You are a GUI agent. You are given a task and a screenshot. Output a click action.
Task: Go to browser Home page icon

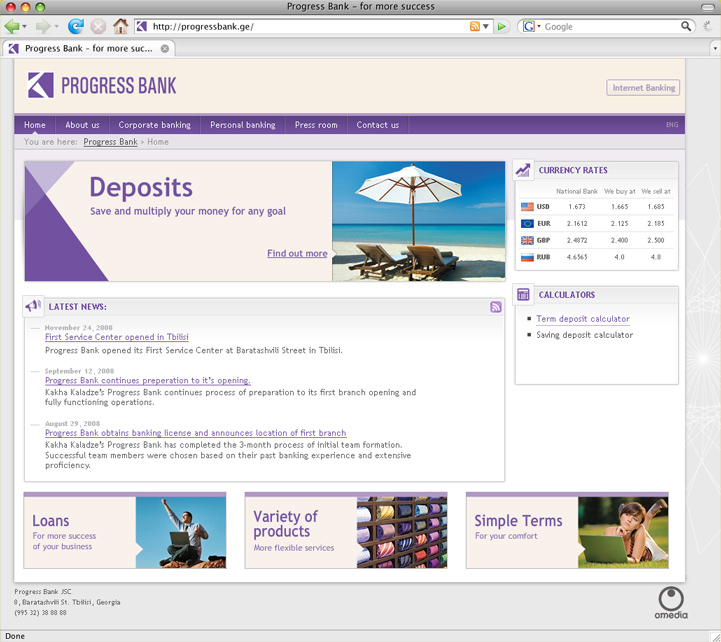(120, 26)
